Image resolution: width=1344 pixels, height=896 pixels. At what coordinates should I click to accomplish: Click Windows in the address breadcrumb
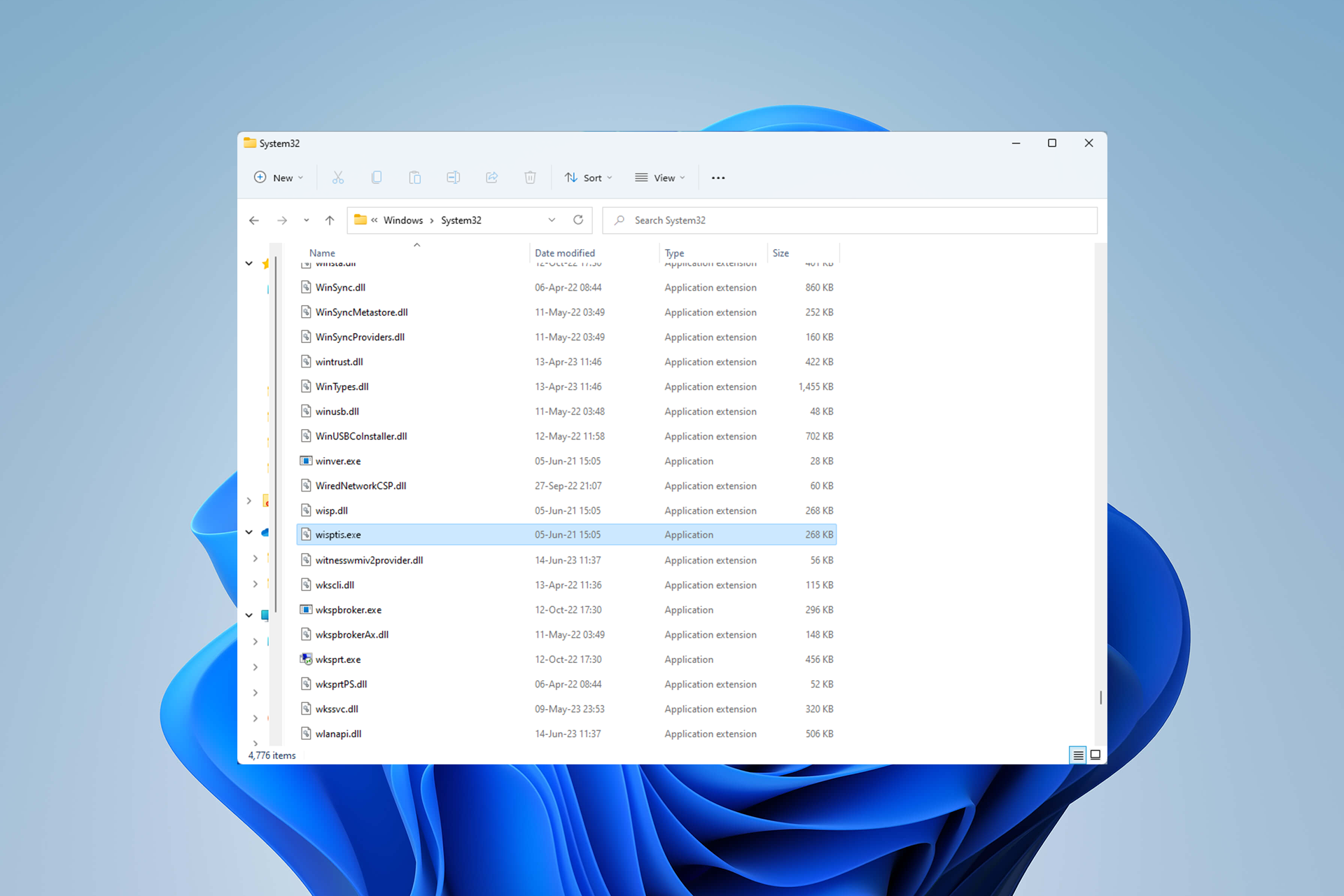[403, 220]
